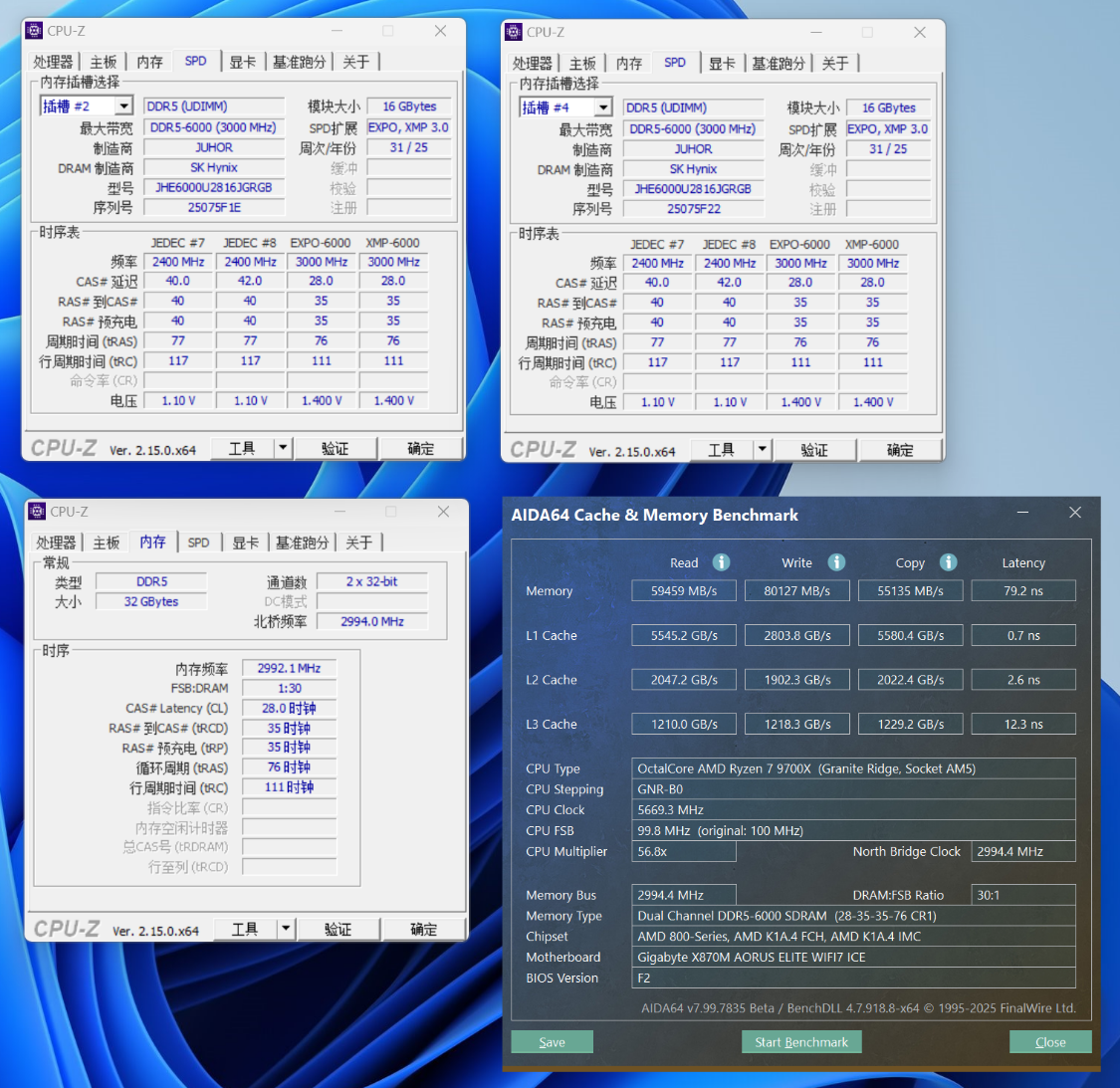Select SPD tab in bottom CPU-Z window
This screenshot has width=1120, height=1088.
(x=198, y=543)
